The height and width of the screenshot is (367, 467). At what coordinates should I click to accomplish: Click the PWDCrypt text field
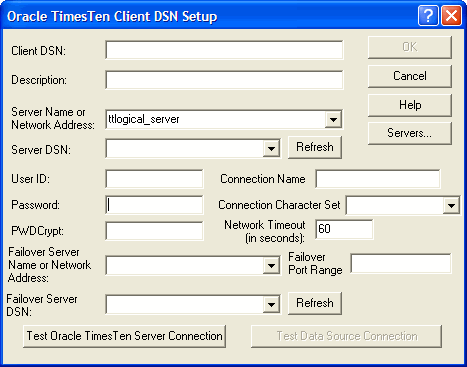pyautogui.click(x=154, y=231)
